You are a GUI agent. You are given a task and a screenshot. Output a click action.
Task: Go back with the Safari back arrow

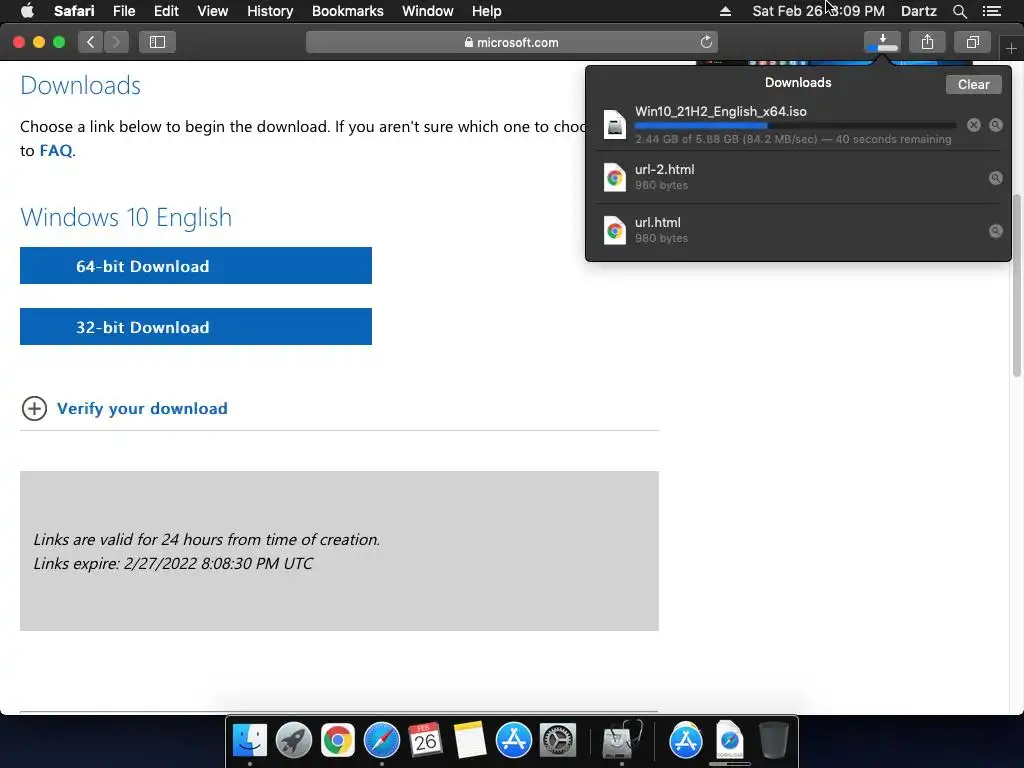91,42
